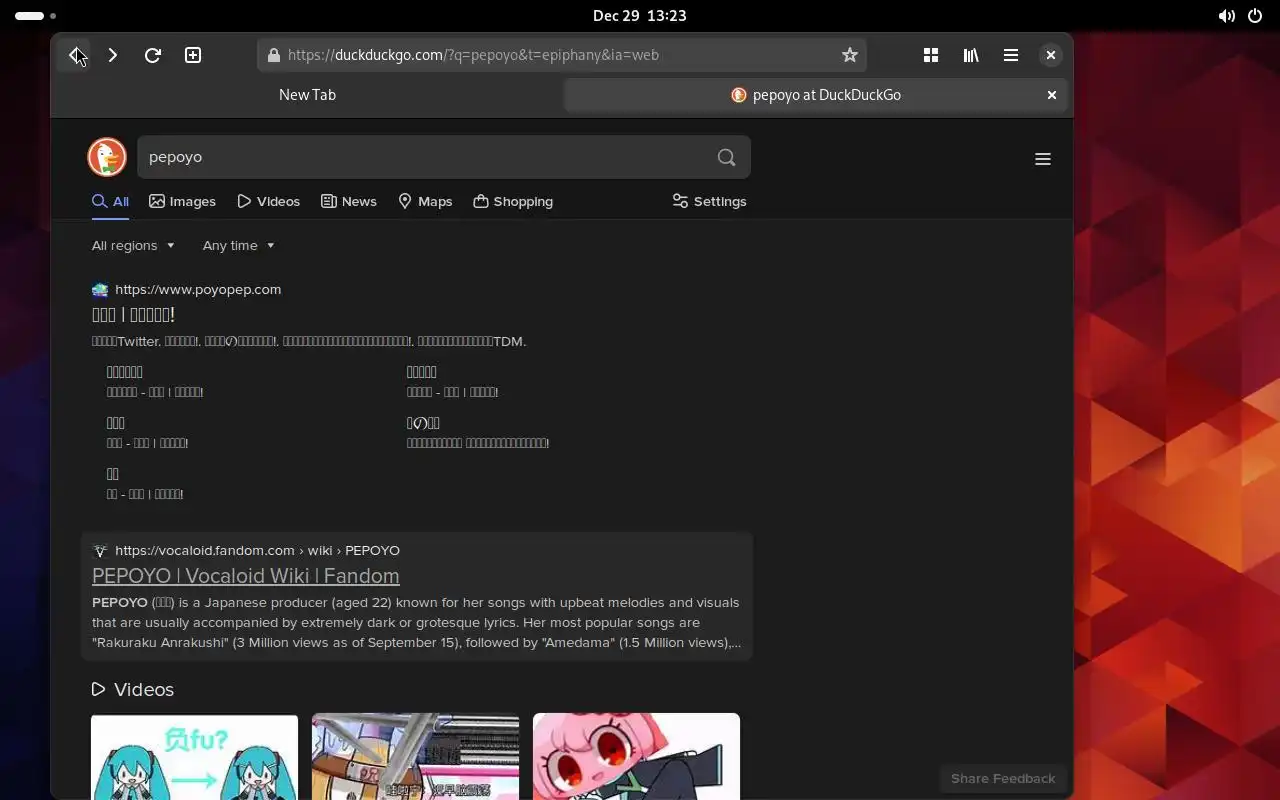Screen dimensions: 1280x800
Task: Open the bookmarks library icon
Action: click(x=971, y=55)
